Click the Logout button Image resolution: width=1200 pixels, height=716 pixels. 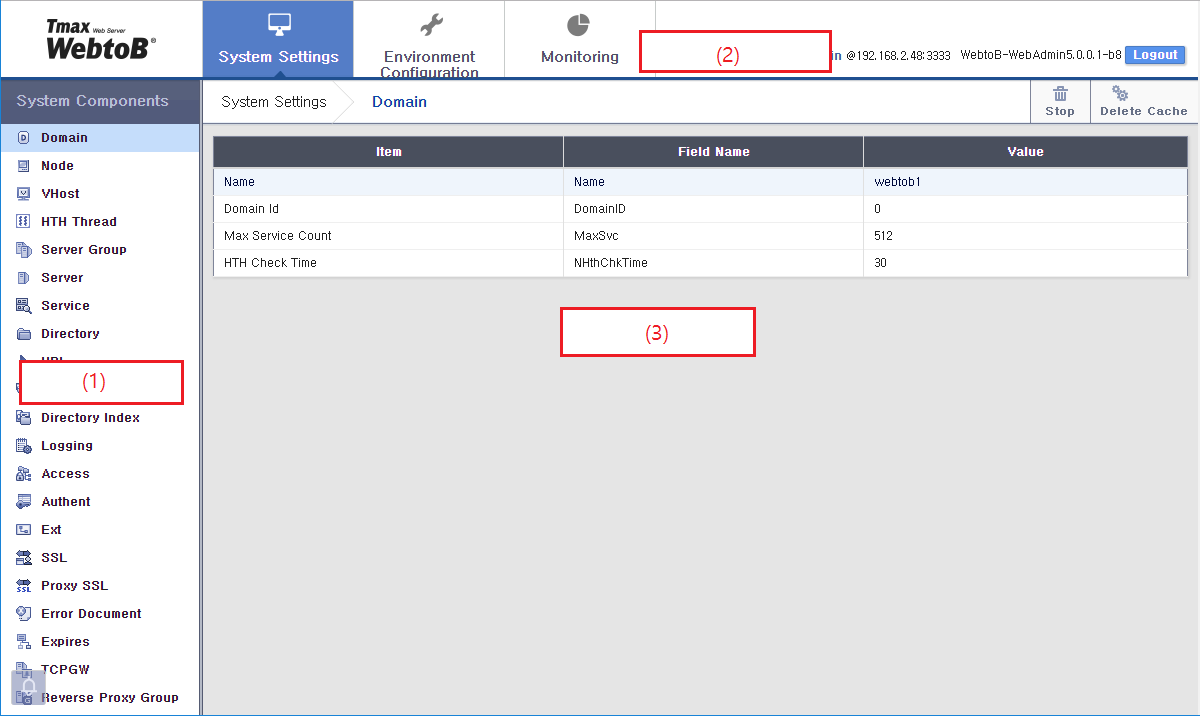point(1155,55)
